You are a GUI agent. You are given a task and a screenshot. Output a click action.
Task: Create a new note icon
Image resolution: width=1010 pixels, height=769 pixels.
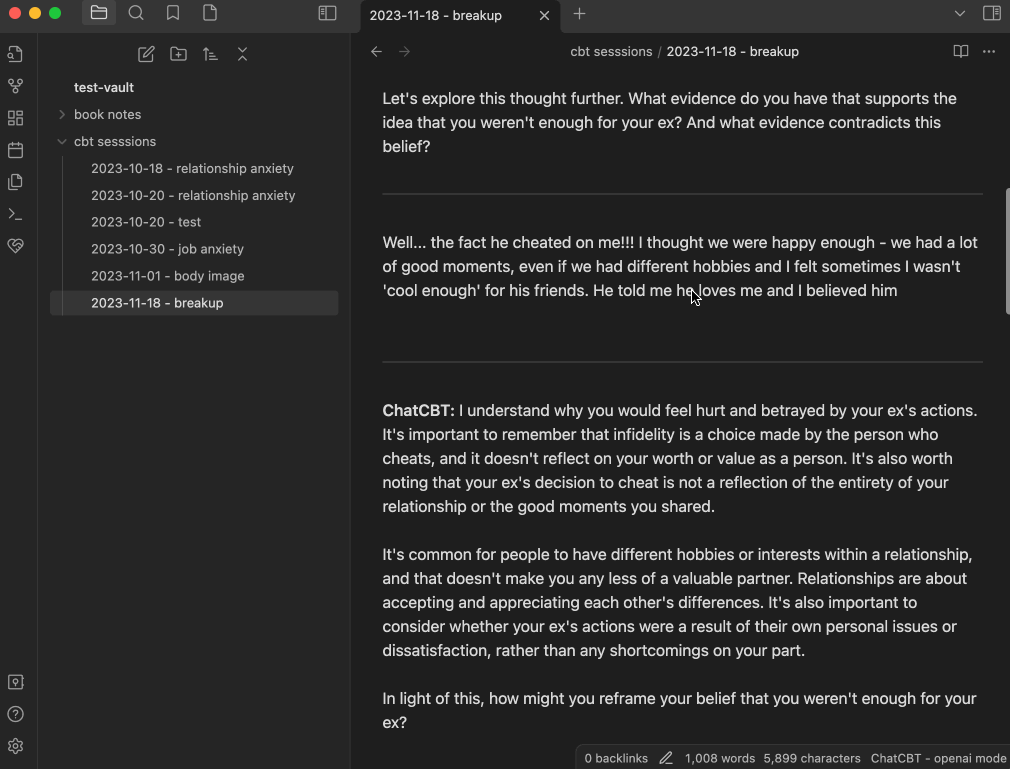(146, 54)
